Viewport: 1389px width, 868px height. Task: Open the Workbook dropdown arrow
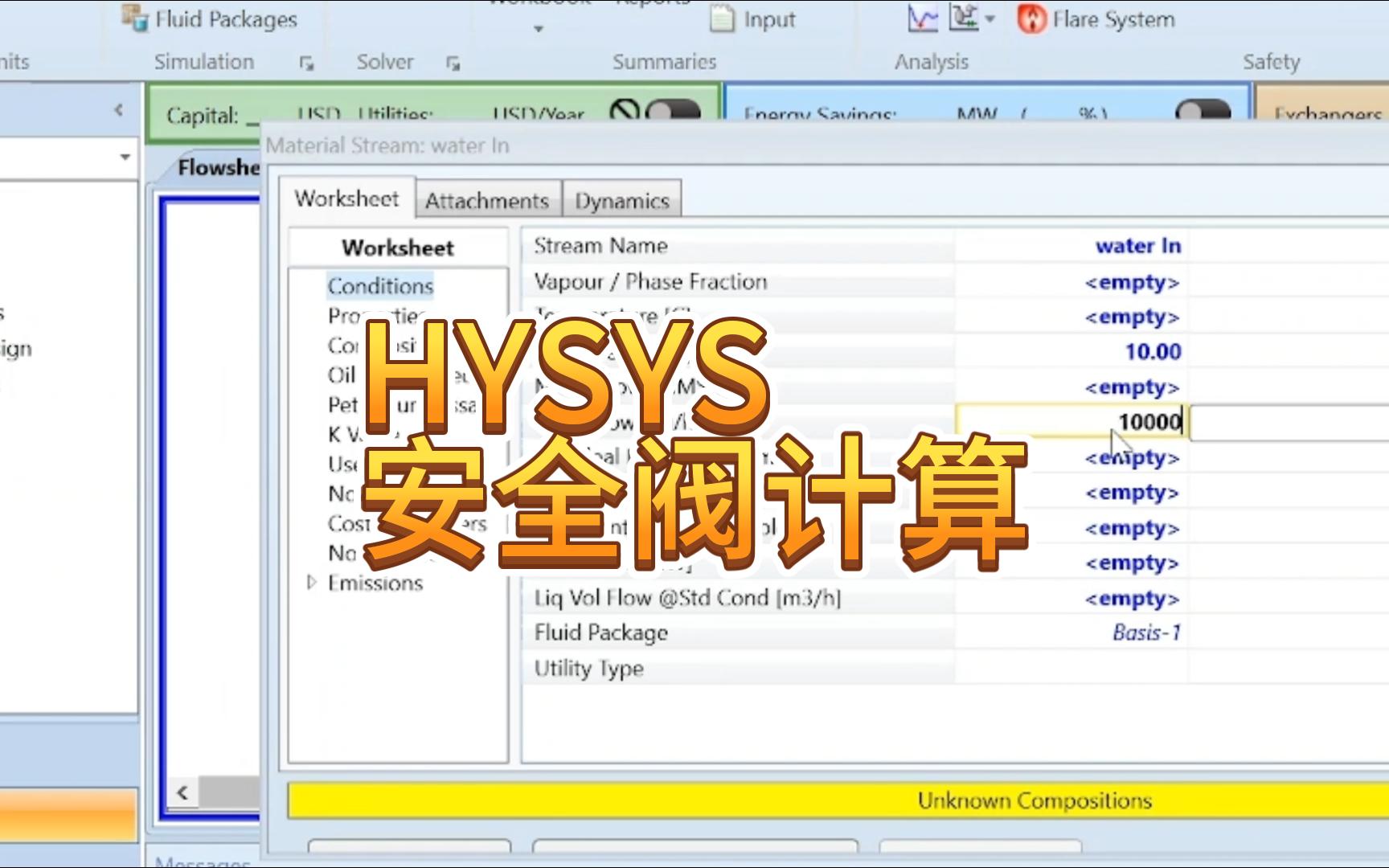coord(539,29)
